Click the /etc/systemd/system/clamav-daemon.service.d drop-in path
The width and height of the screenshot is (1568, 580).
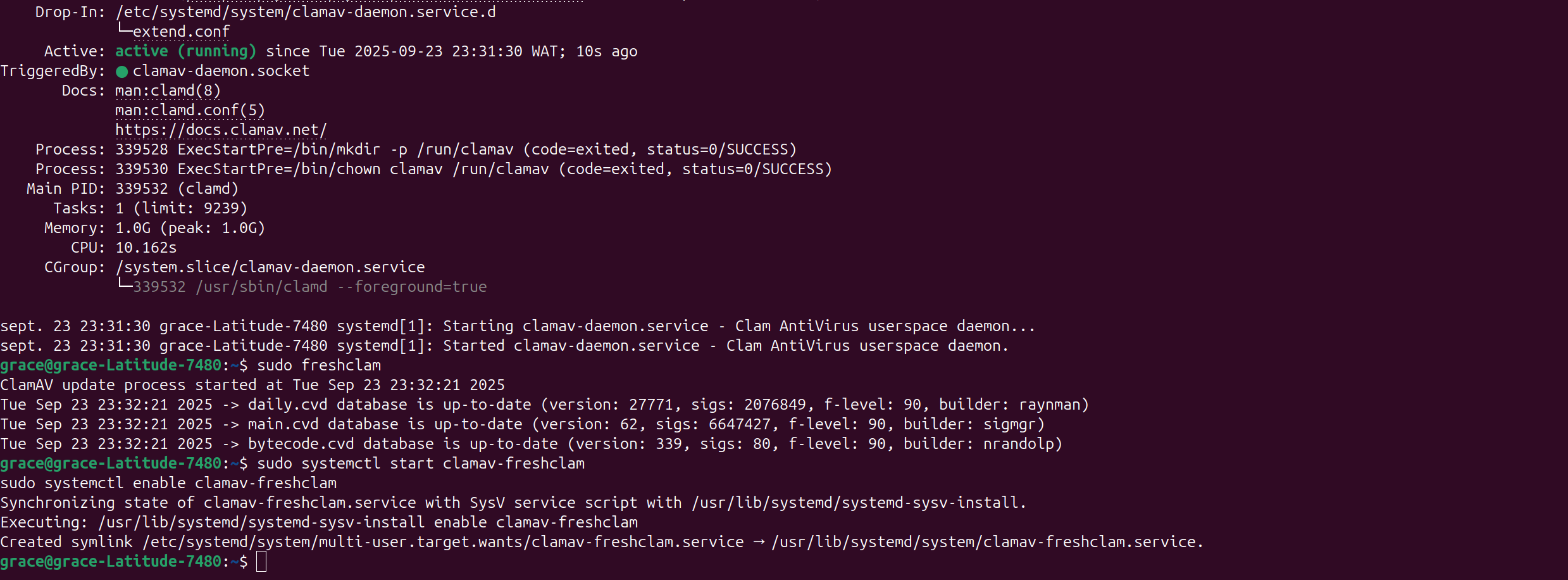(306, 12)
